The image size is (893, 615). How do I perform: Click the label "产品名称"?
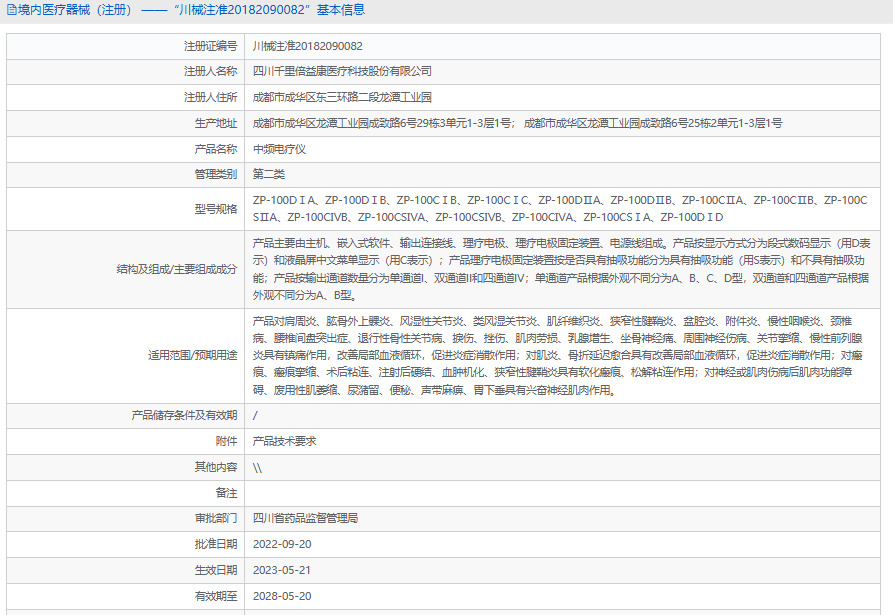click(x=216, y=149)
